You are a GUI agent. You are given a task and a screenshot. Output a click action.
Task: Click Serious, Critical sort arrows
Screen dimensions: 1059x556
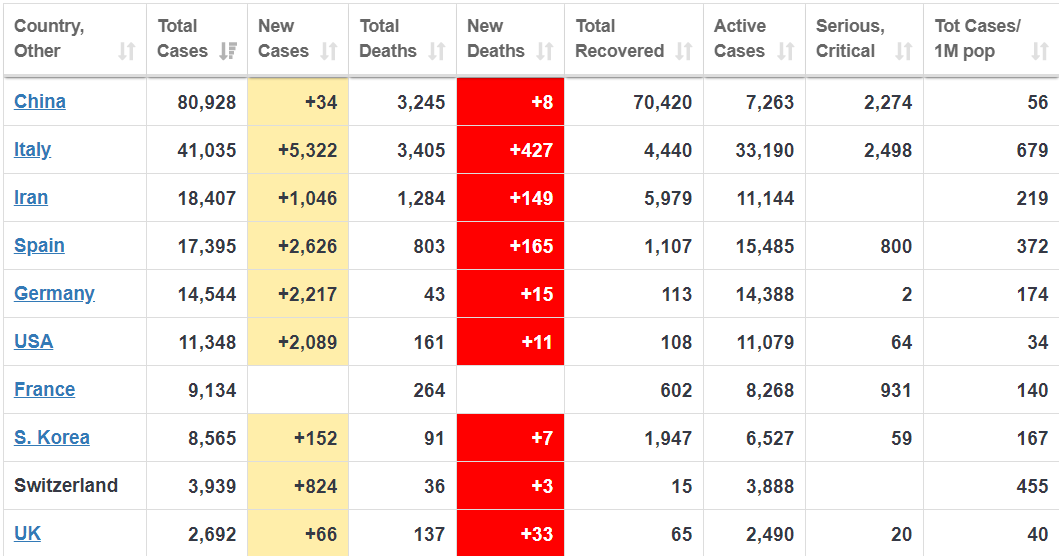[x=904, y=51]
